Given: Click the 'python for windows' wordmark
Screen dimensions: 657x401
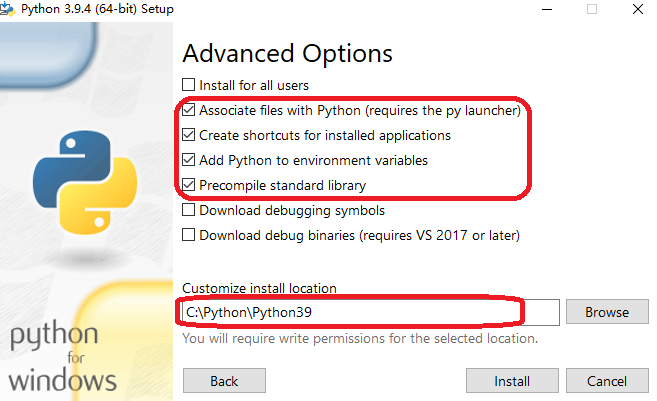Looking at the screenshot, I should 62,358.
